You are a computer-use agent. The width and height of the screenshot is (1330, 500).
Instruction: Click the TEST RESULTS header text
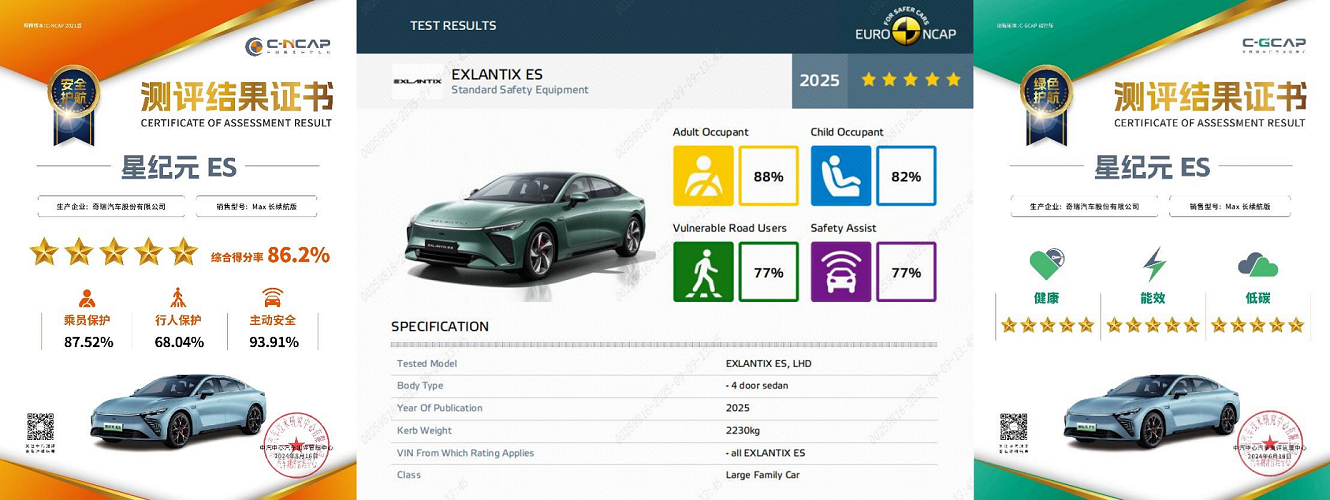coord(453,25)
